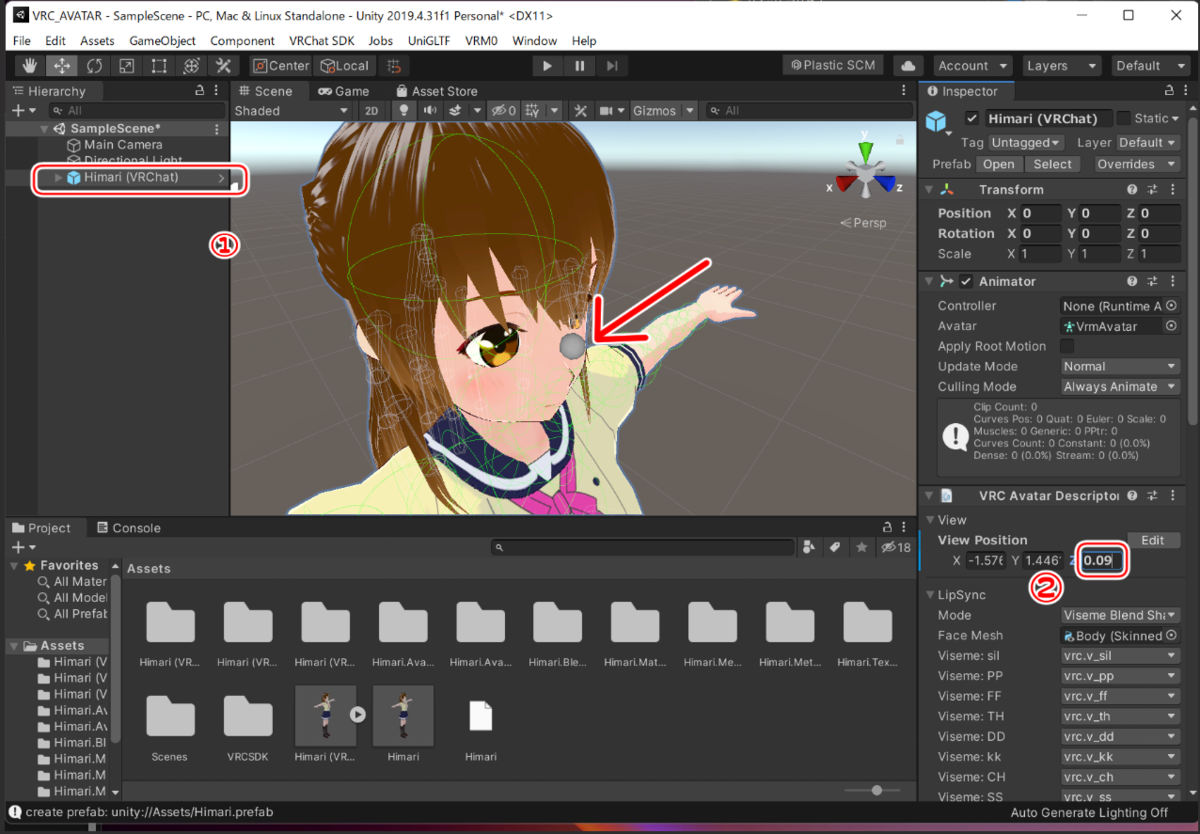Toggle scene audio speaker icon
This screenshot has height=834, width=1200.
(x=430, y=111)
